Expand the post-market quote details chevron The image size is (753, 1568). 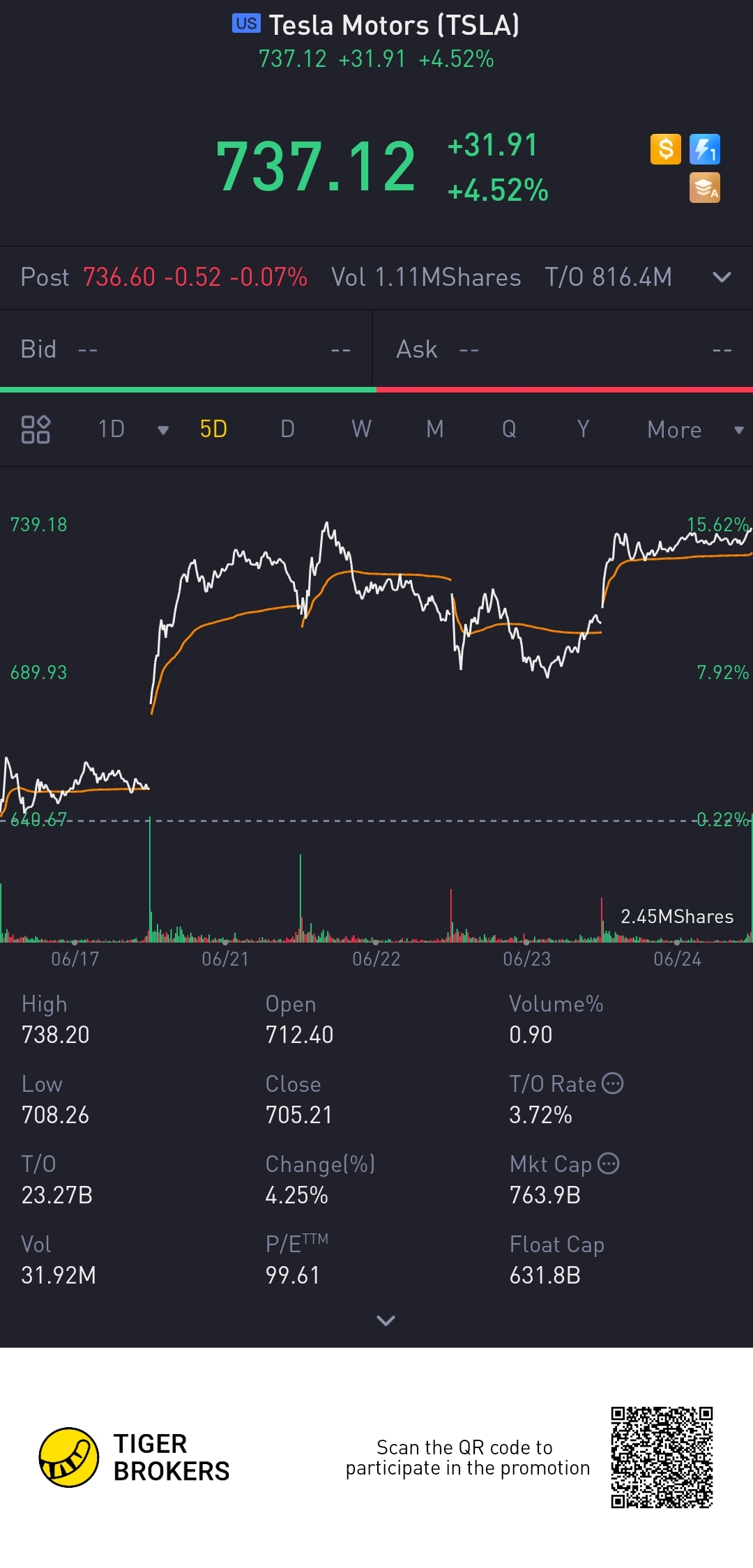722,277
